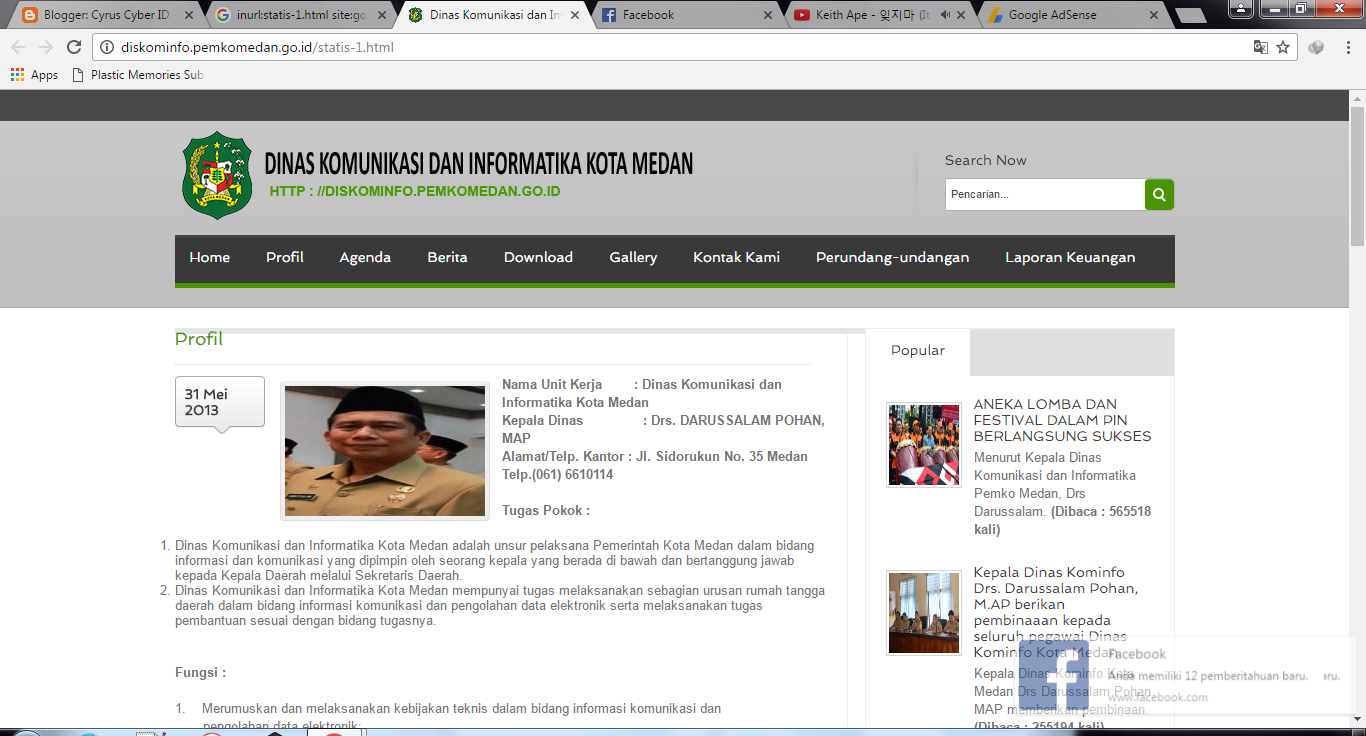Click the scrollbar up arrow
1366x736 pixels.
[1357, 98]
